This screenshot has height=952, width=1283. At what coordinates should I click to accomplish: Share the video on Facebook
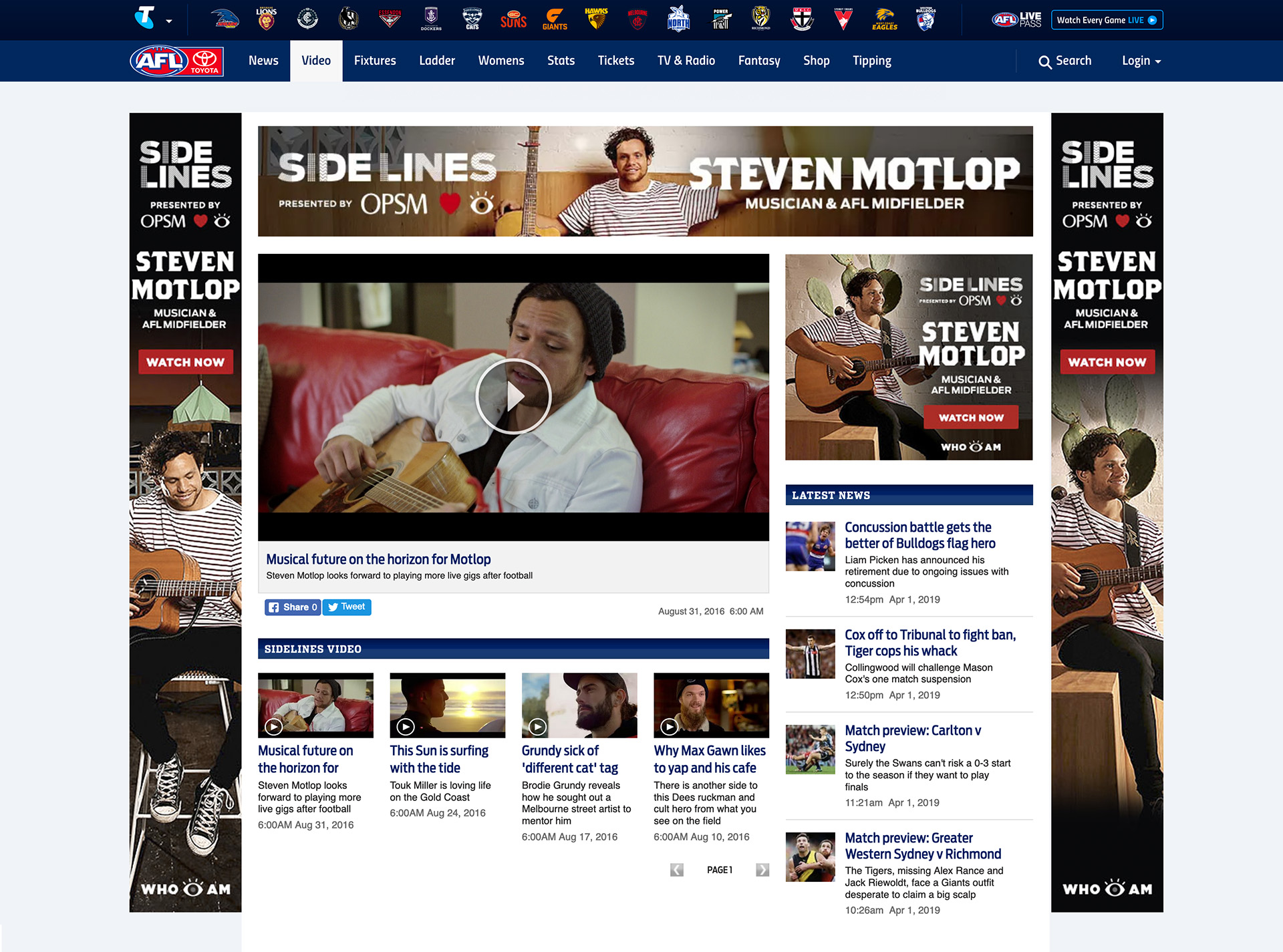tap(293, 607)
